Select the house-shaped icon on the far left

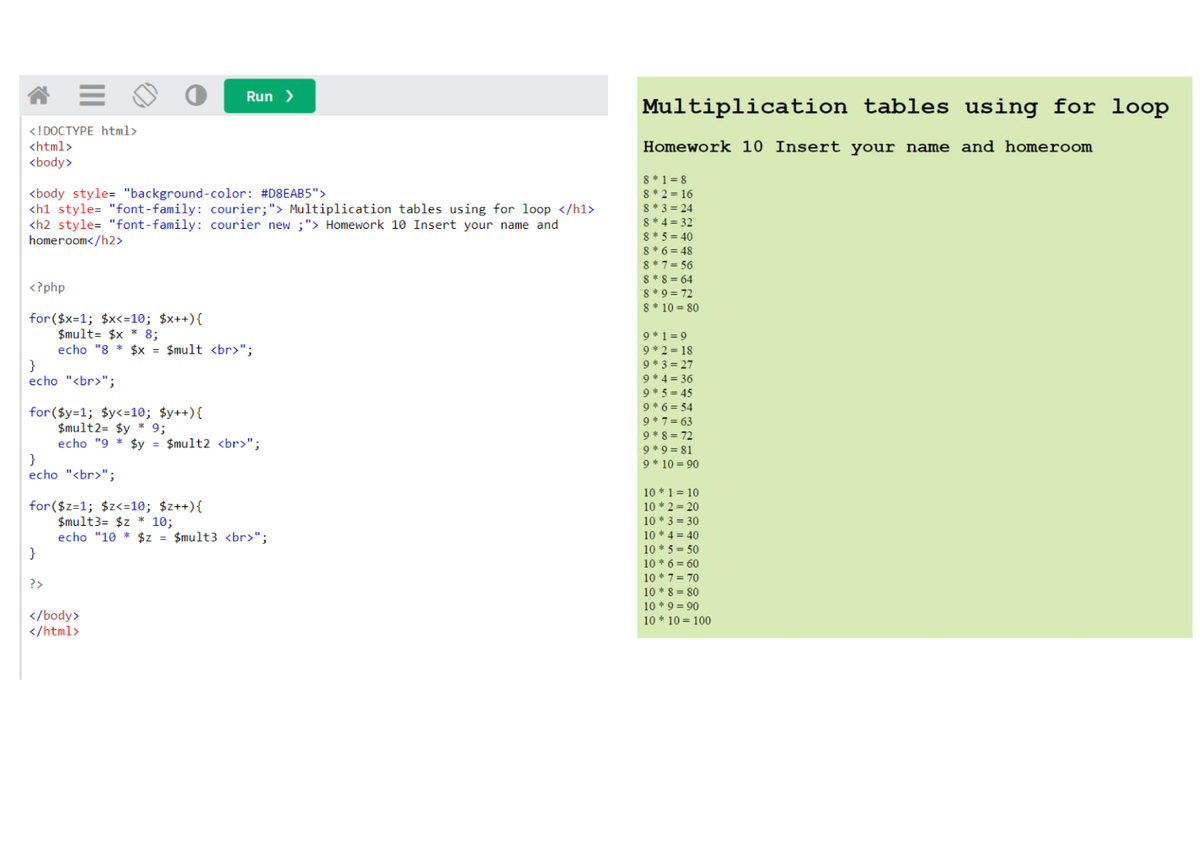pos(36,94)
